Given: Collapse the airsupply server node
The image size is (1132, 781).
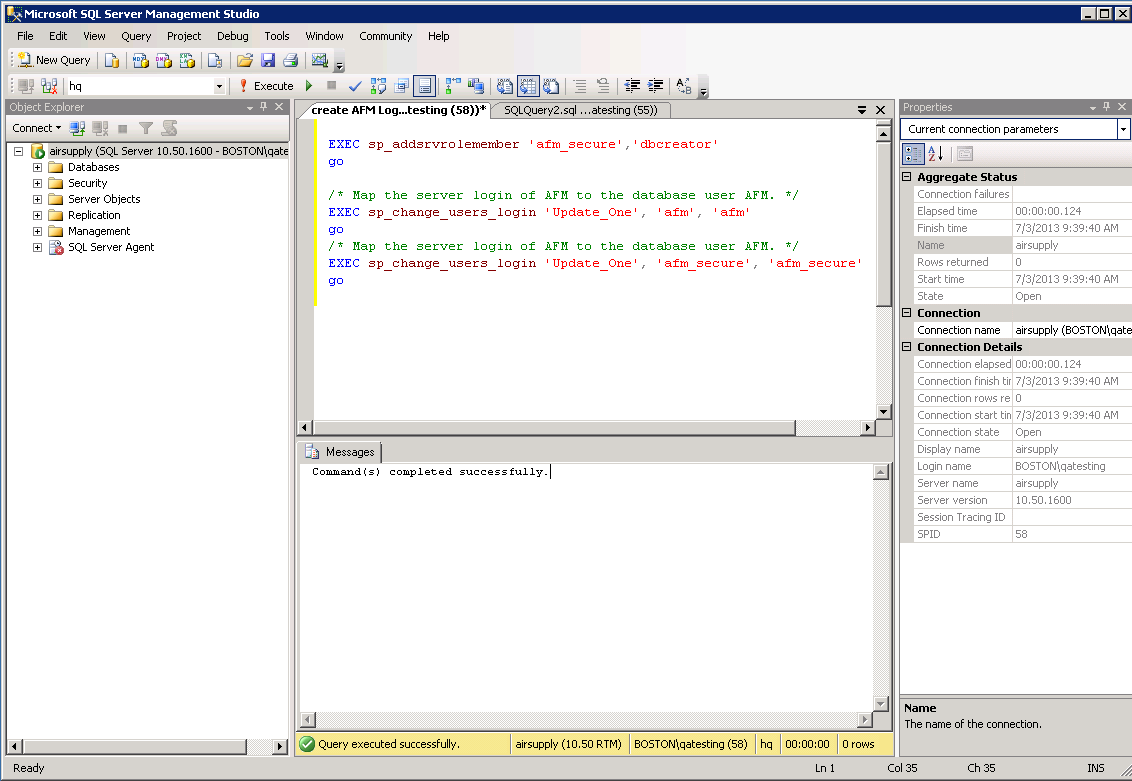Looking at the screenshot, I should tap(19, 152).
